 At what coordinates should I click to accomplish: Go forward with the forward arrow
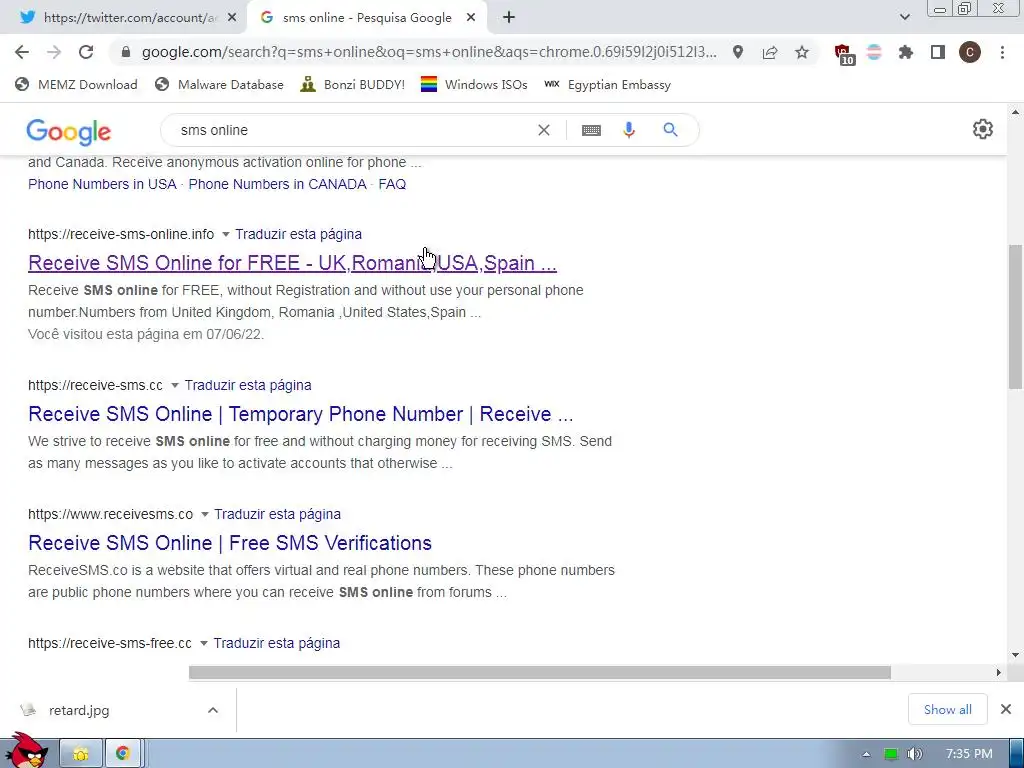[54, 52]
